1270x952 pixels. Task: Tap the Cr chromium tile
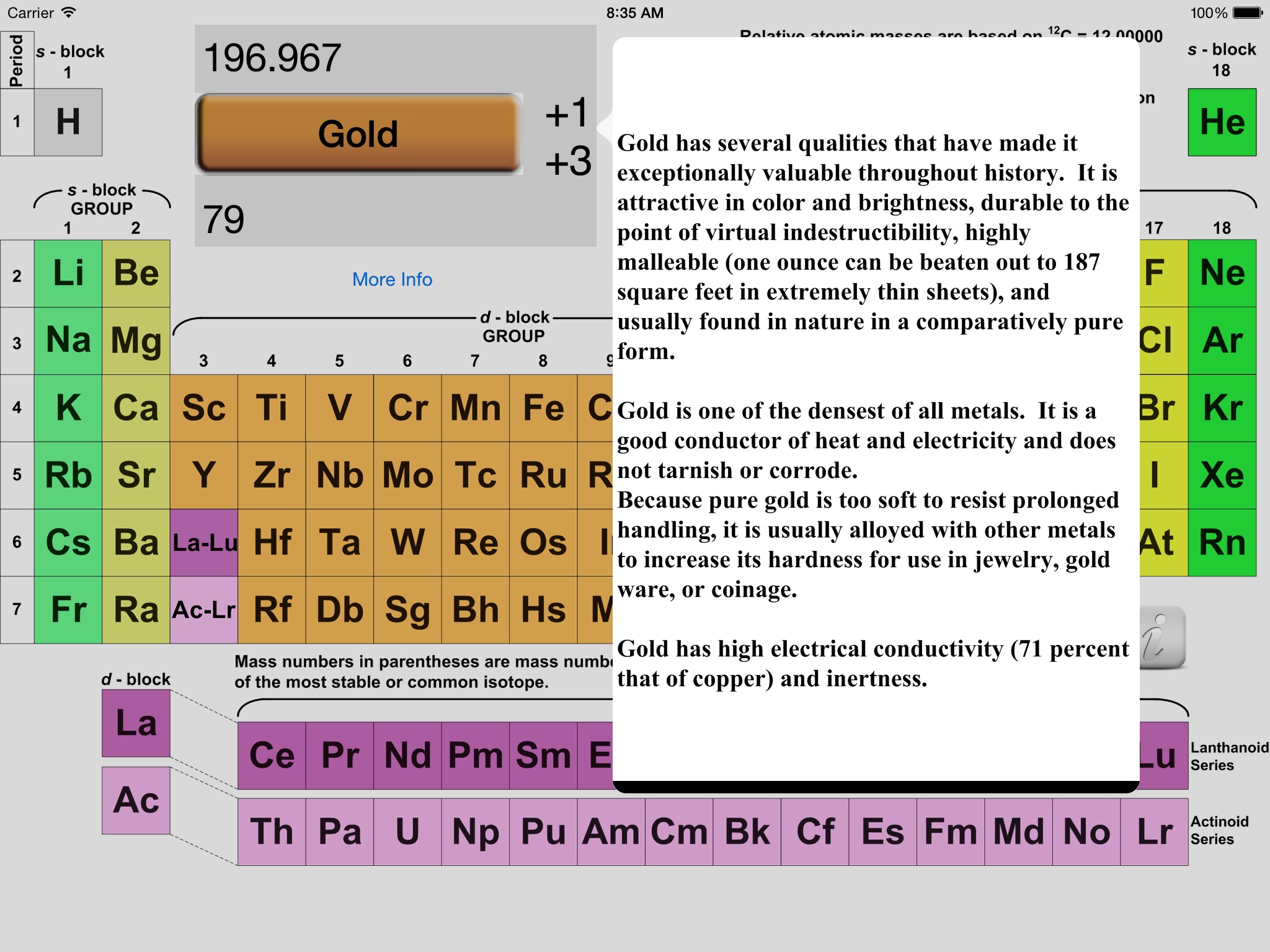click(x=407, y=408)
